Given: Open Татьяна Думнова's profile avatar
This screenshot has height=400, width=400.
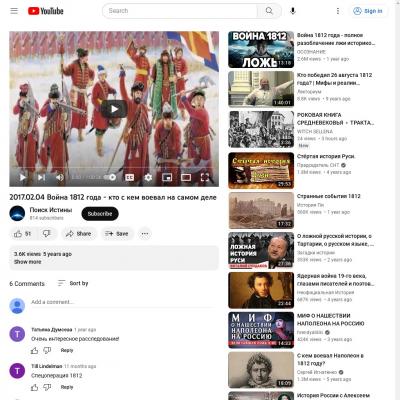Looking at the screenshot, I should 17,334.
